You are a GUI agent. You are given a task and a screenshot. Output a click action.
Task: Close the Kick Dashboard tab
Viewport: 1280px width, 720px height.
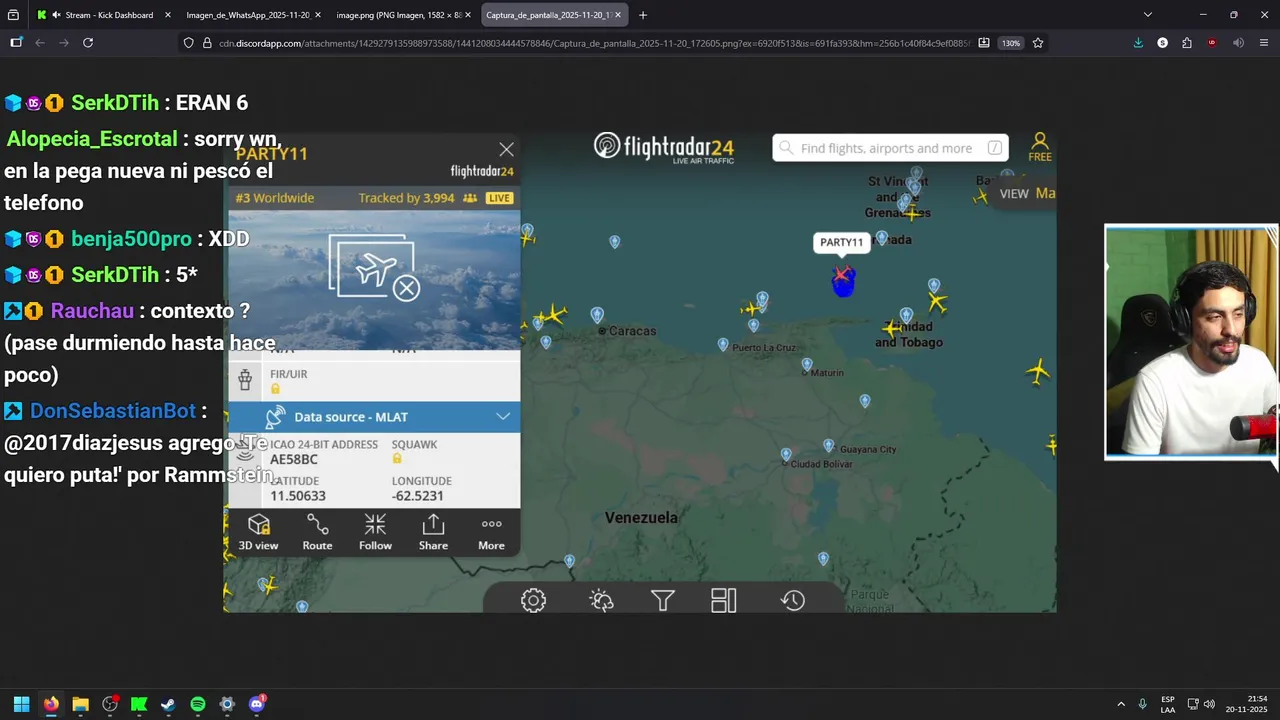point(167,15)
